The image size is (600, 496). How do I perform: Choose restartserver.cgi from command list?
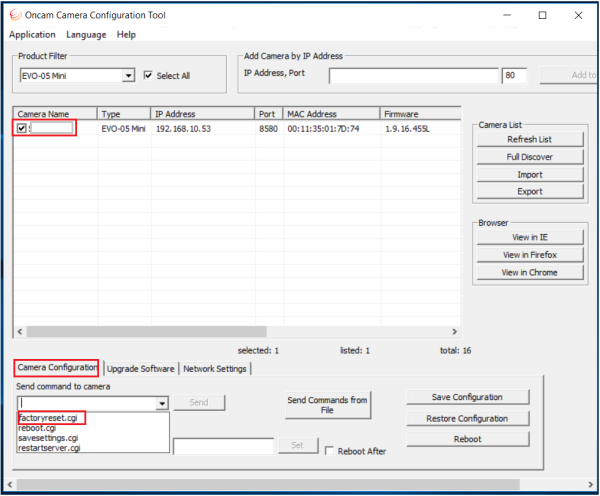tap(49, 448)
